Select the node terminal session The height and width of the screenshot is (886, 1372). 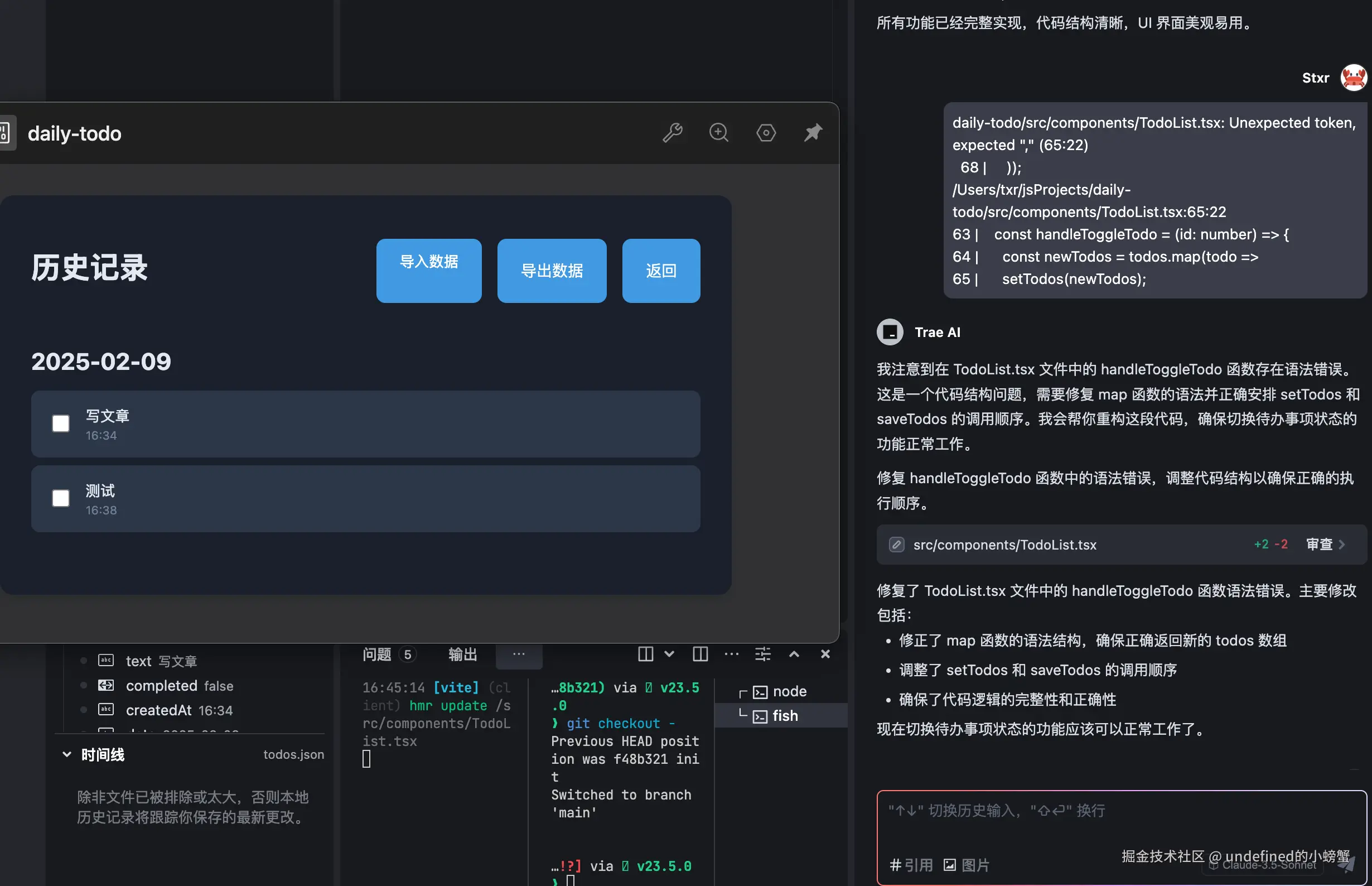coord(789,691)
